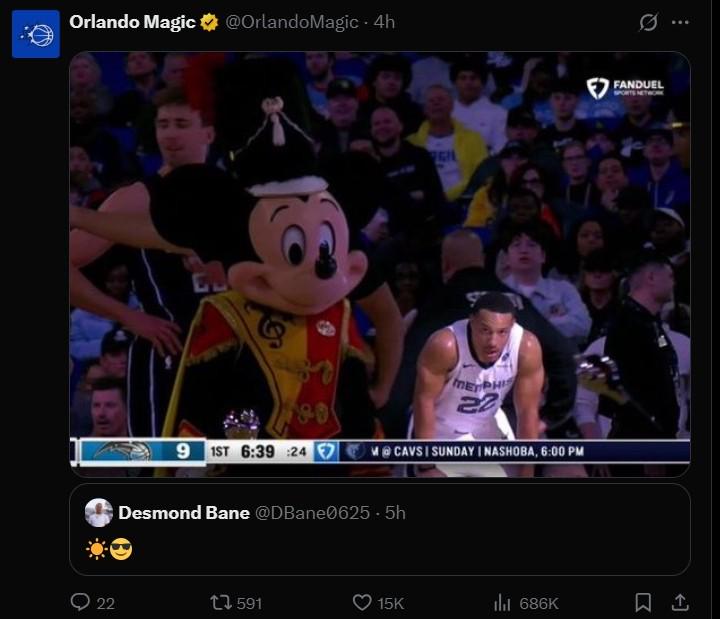Click the Orlando Magic profile avatar
This screenshot has width=720, height=619.
point(36,34)
